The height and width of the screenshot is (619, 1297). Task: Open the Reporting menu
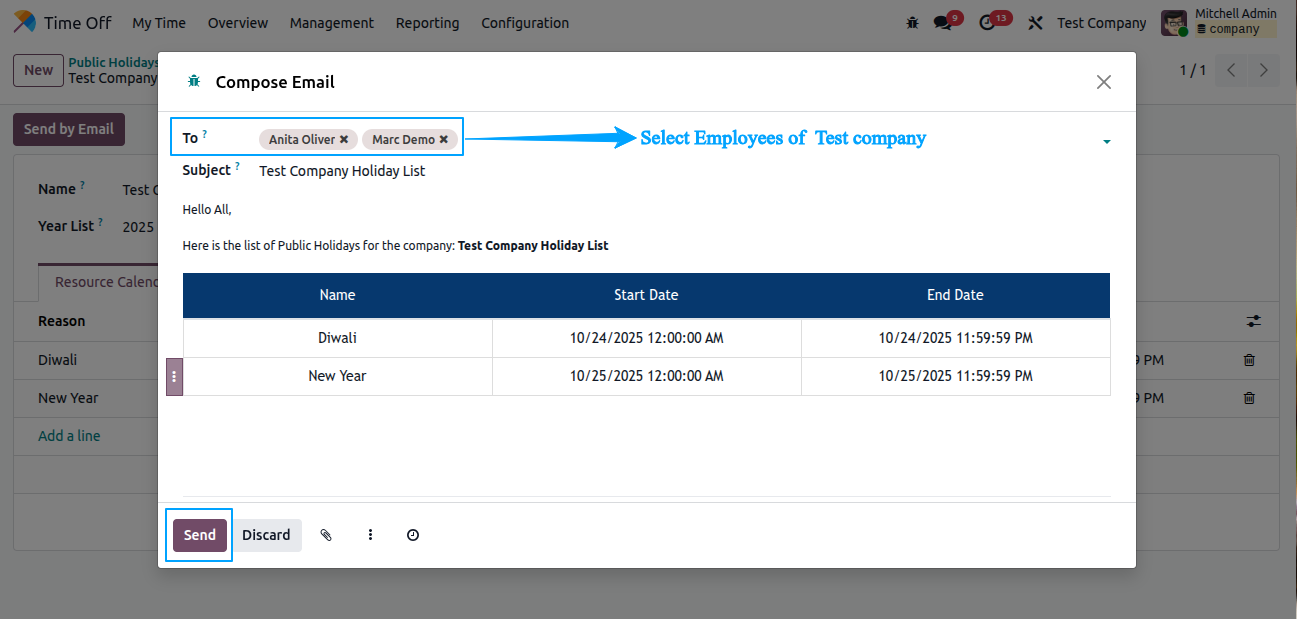tap(427, 23)
